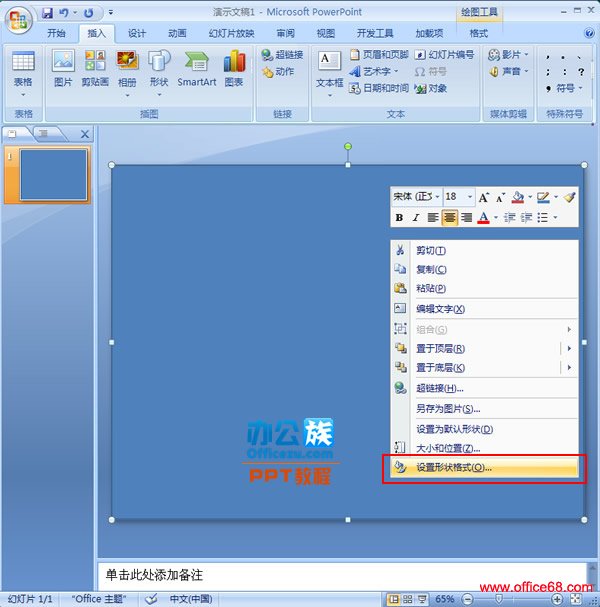Click the zoom out minus button
The image size is (600, 607).
(x=468, y=599)
